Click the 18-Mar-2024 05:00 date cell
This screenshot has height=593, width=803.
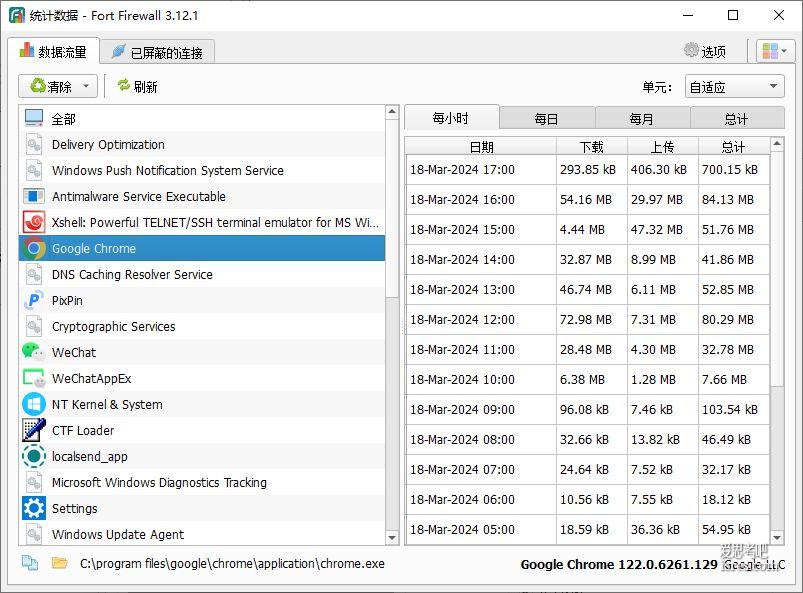481,530
